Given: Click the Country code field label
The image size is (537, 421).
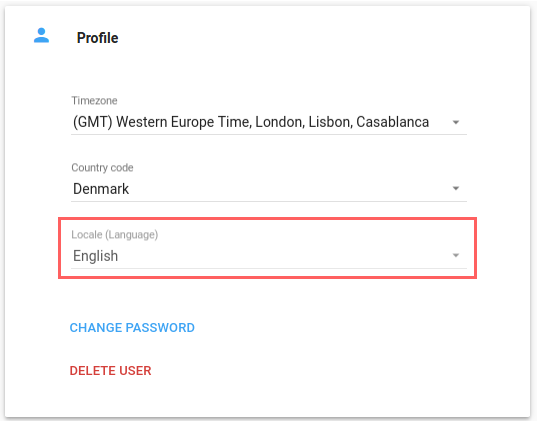Looking at the screenshot, I should tap(102, 168).
